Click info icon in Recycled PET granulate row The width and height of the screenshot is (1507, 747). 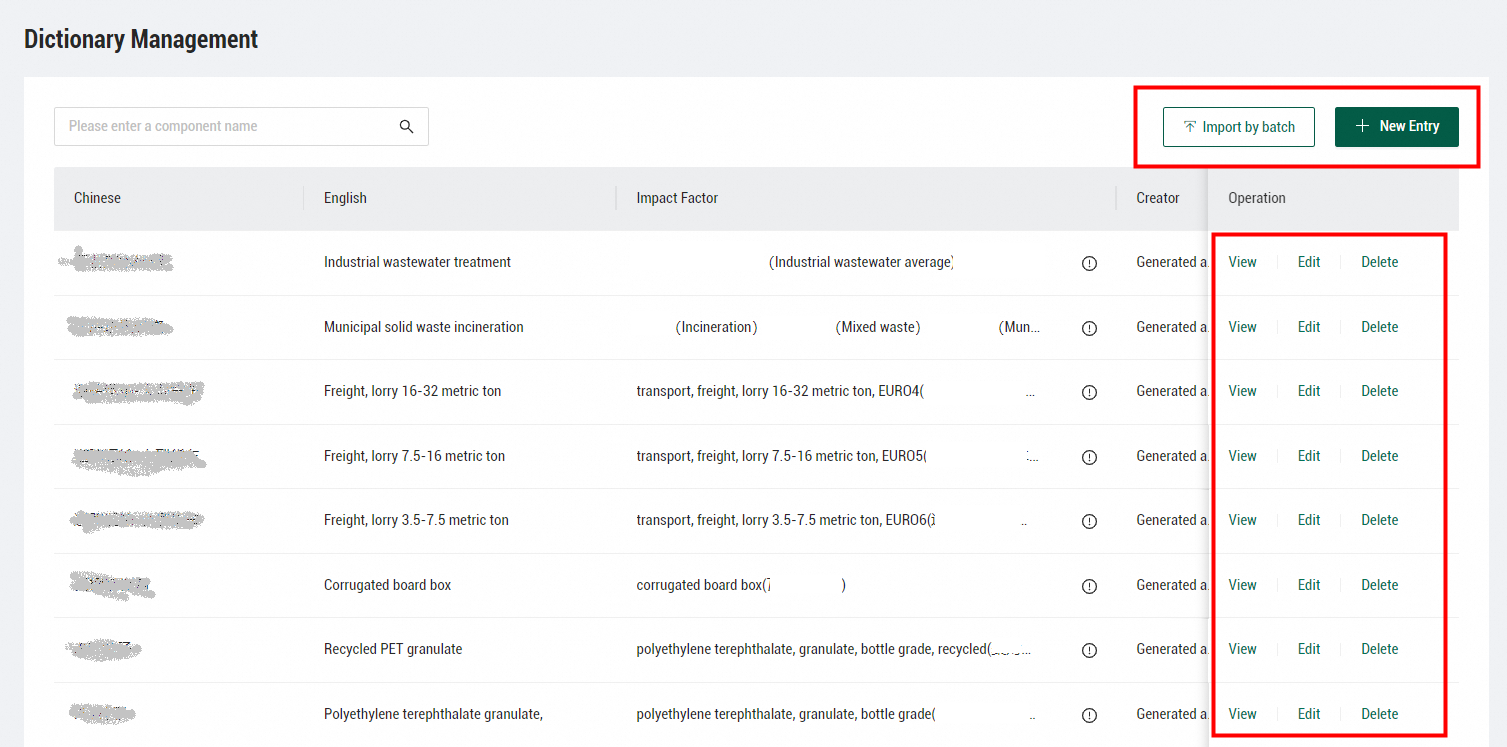pyautogui.click(x=1090, y=650)
